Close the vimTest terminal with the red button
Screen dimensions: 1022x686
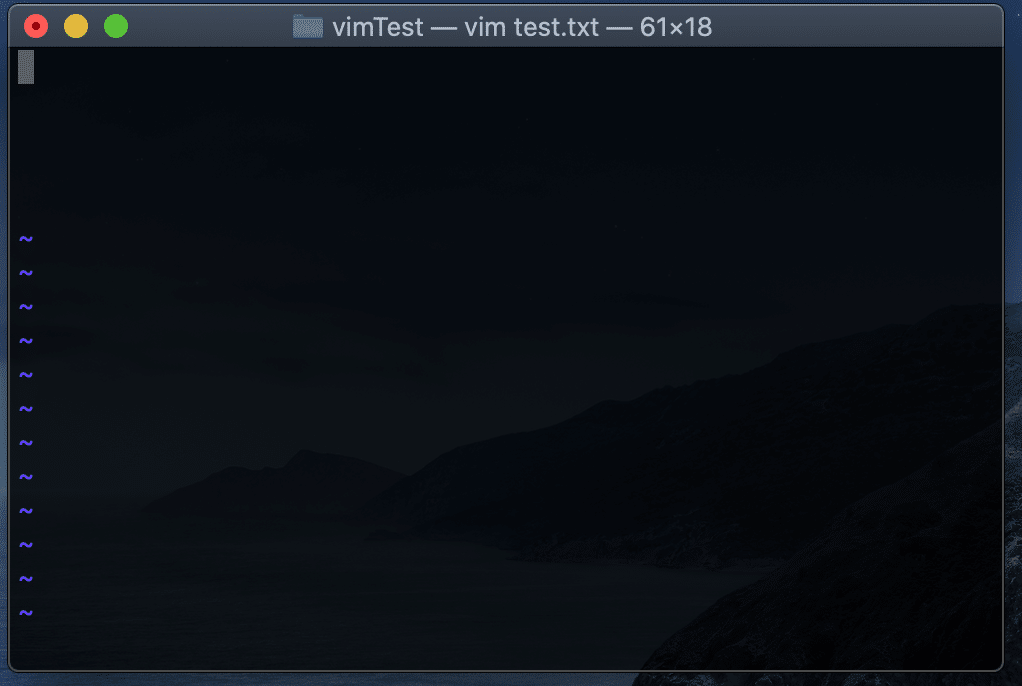pos(36,27)
